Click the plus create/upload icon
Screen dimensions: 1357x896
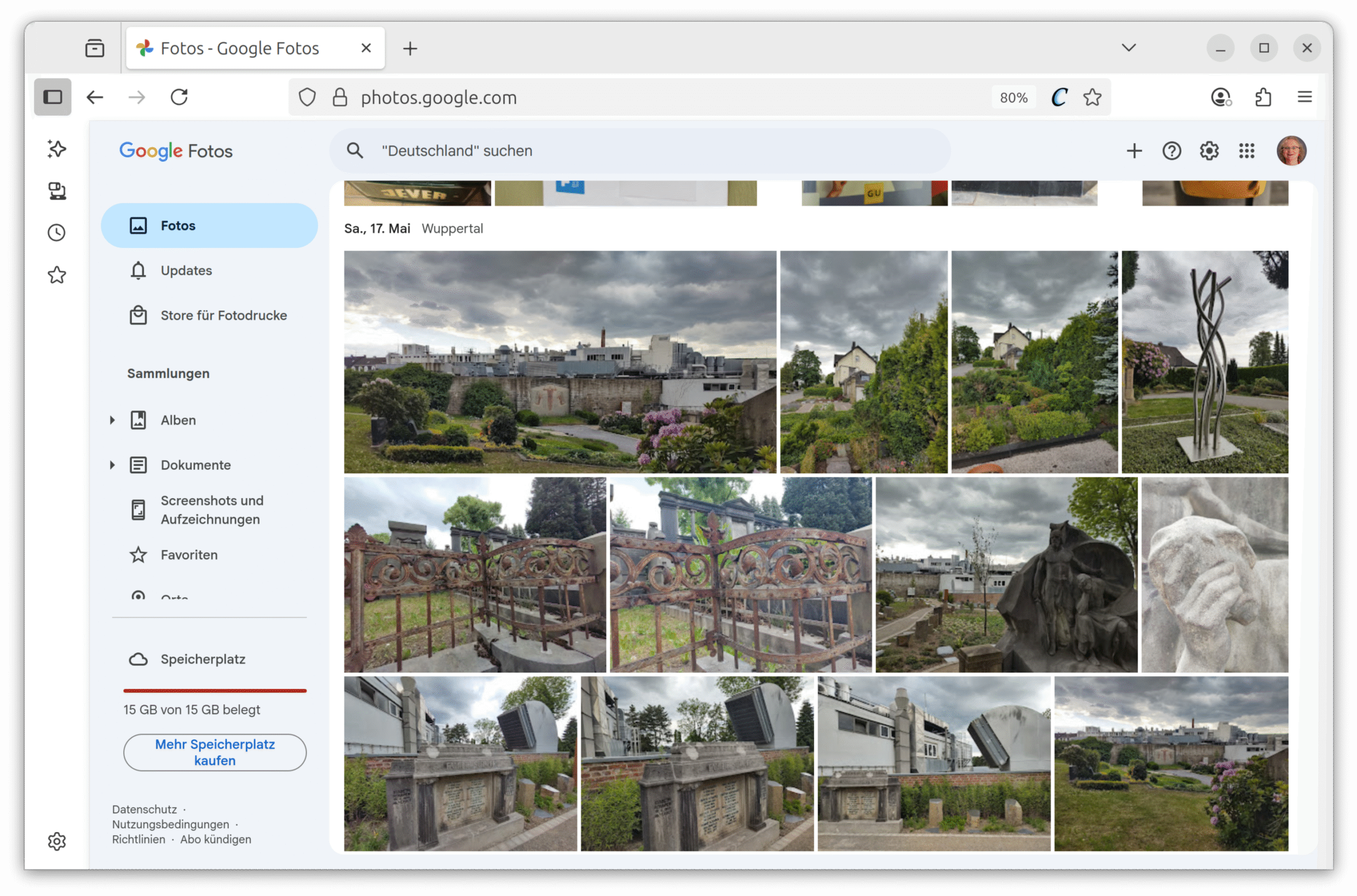(1134, 151)
